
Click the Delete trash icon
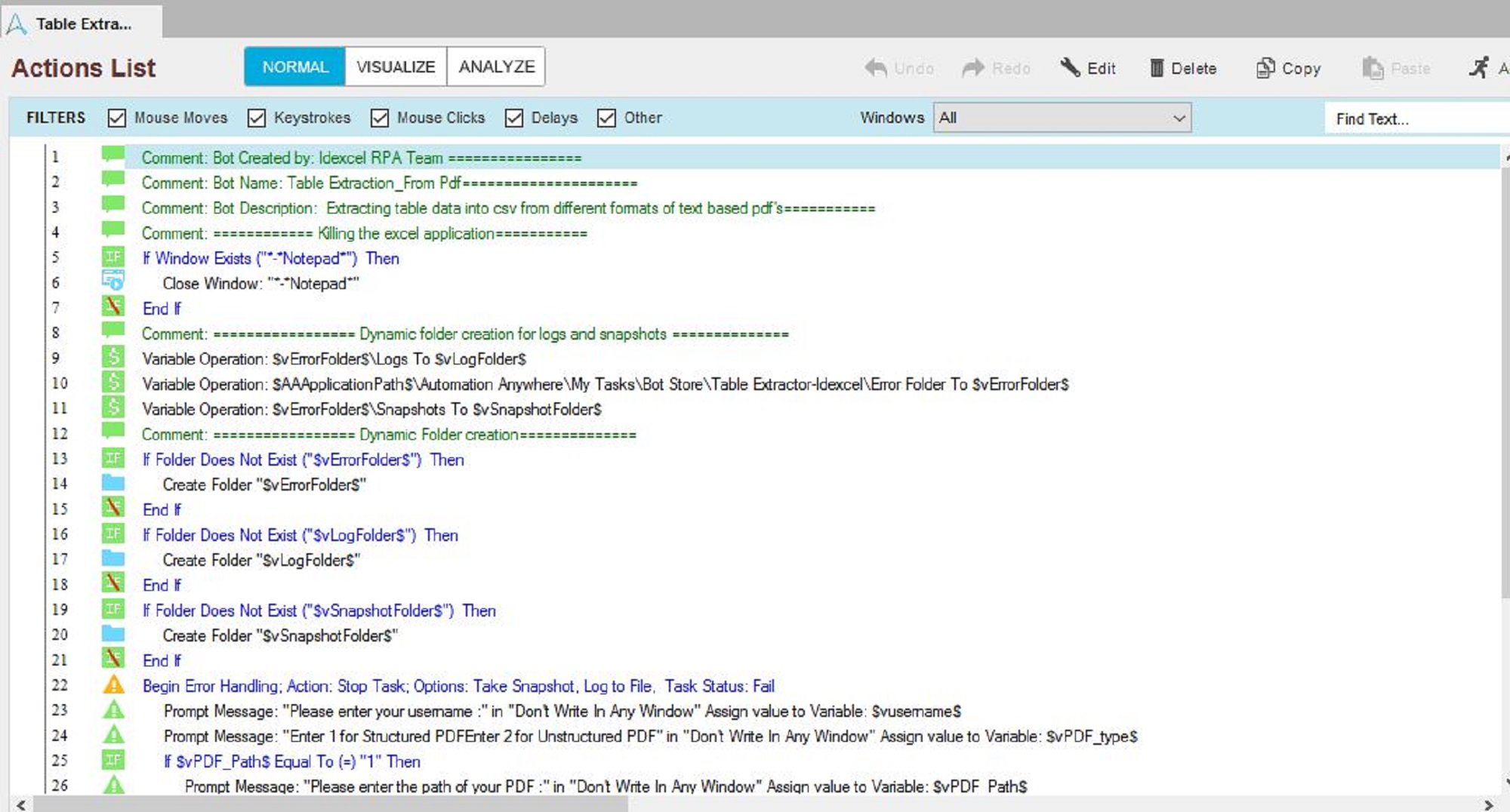(1156, 68)
